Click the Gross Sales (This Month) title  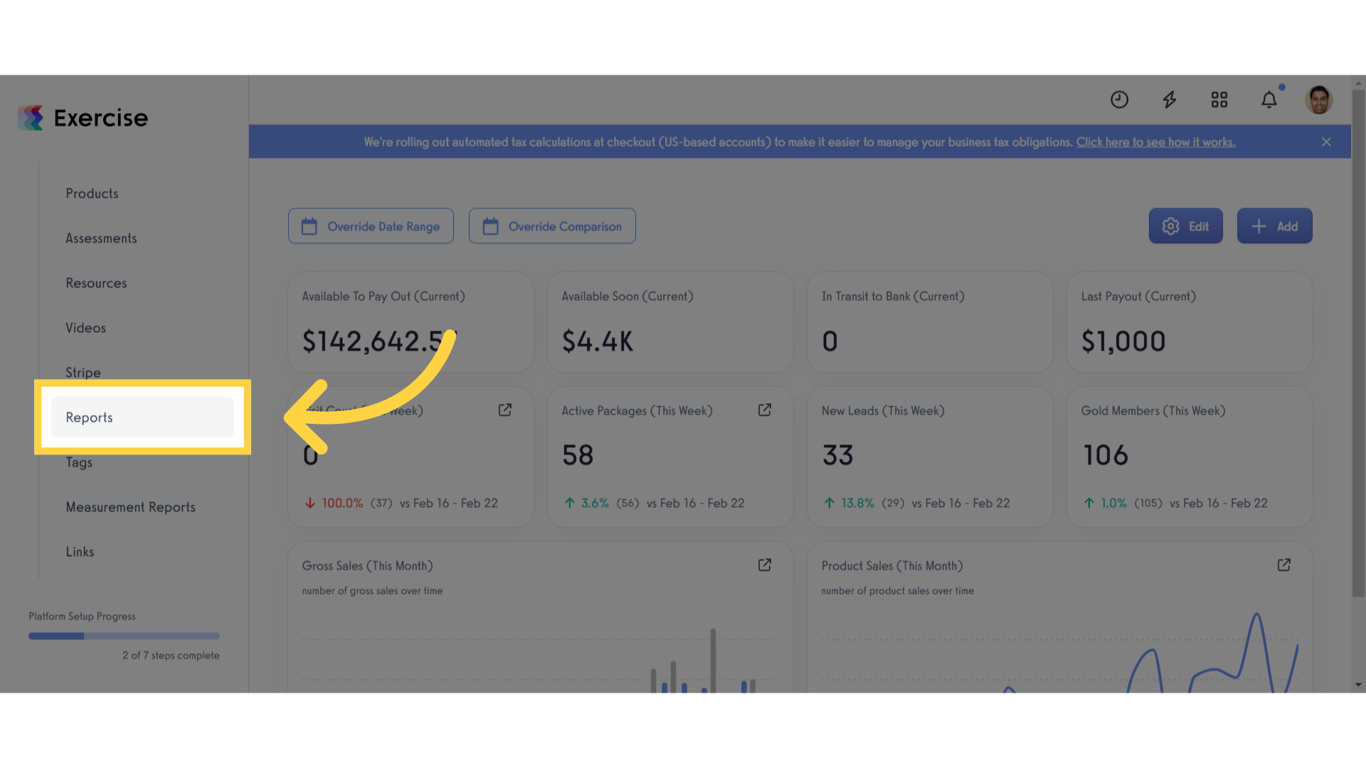[x=368, y=566]
